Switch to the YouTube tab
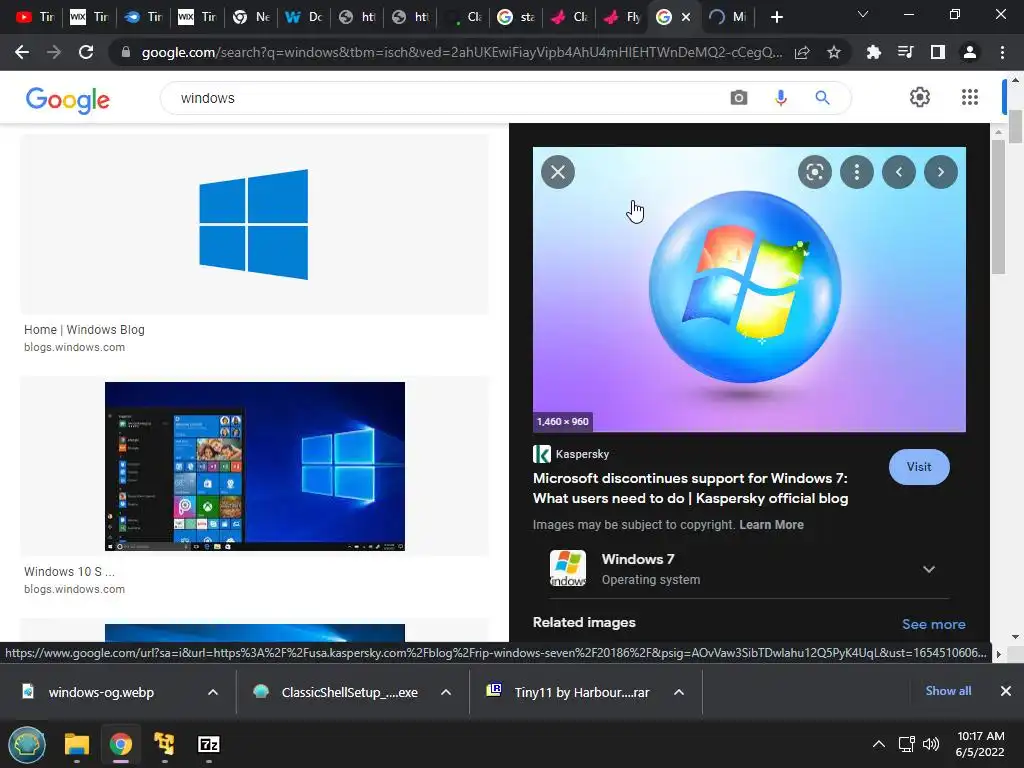 pos(35,17)
